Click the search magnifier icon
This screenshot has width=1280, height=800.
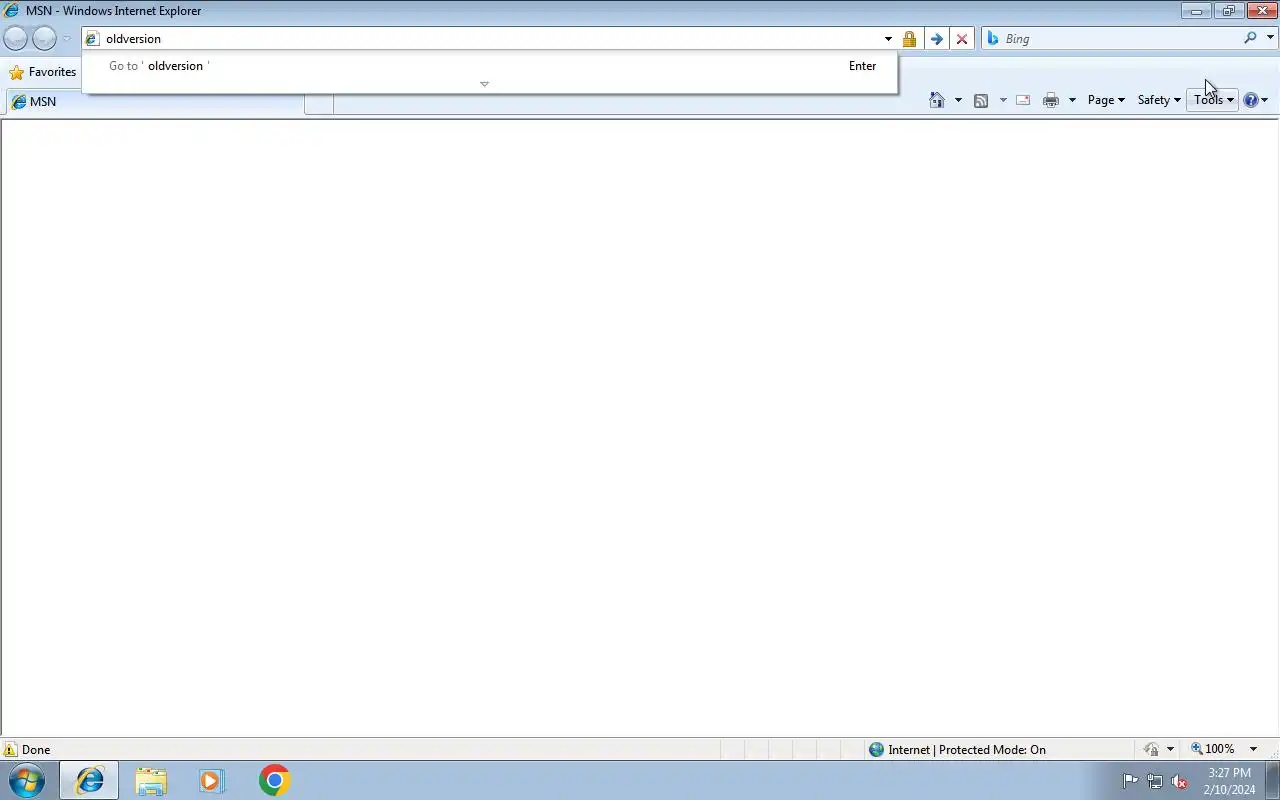[x=1250, y=38]
